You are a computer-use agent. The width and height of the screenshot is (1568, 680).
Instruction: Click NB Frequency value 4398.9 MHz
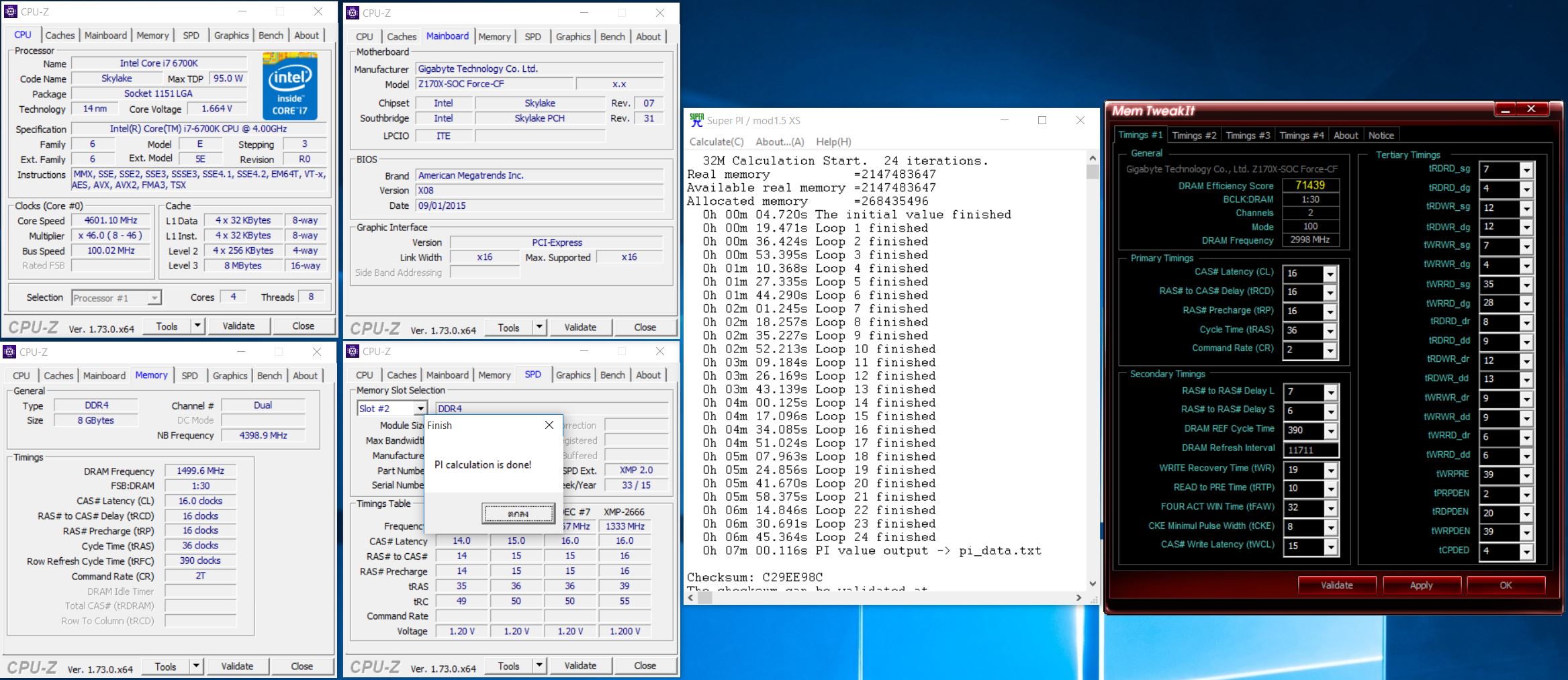point(263,435)
